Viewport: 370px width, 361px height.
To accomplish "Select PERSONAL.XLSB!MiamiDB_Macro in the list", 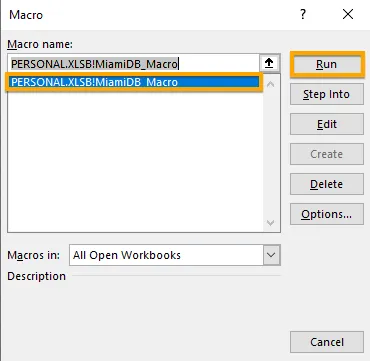I will click(134, 82).
